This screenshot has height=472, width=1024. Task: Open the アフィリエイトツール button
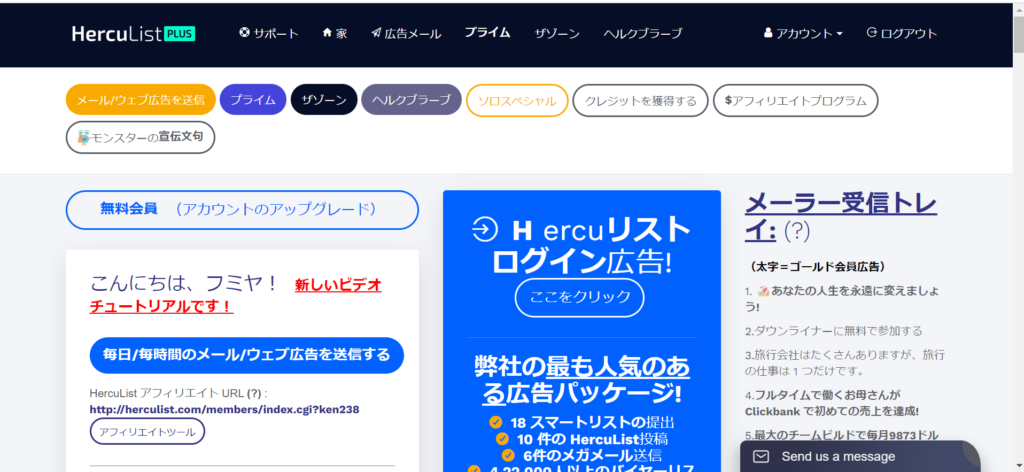(x=147, y=432)
